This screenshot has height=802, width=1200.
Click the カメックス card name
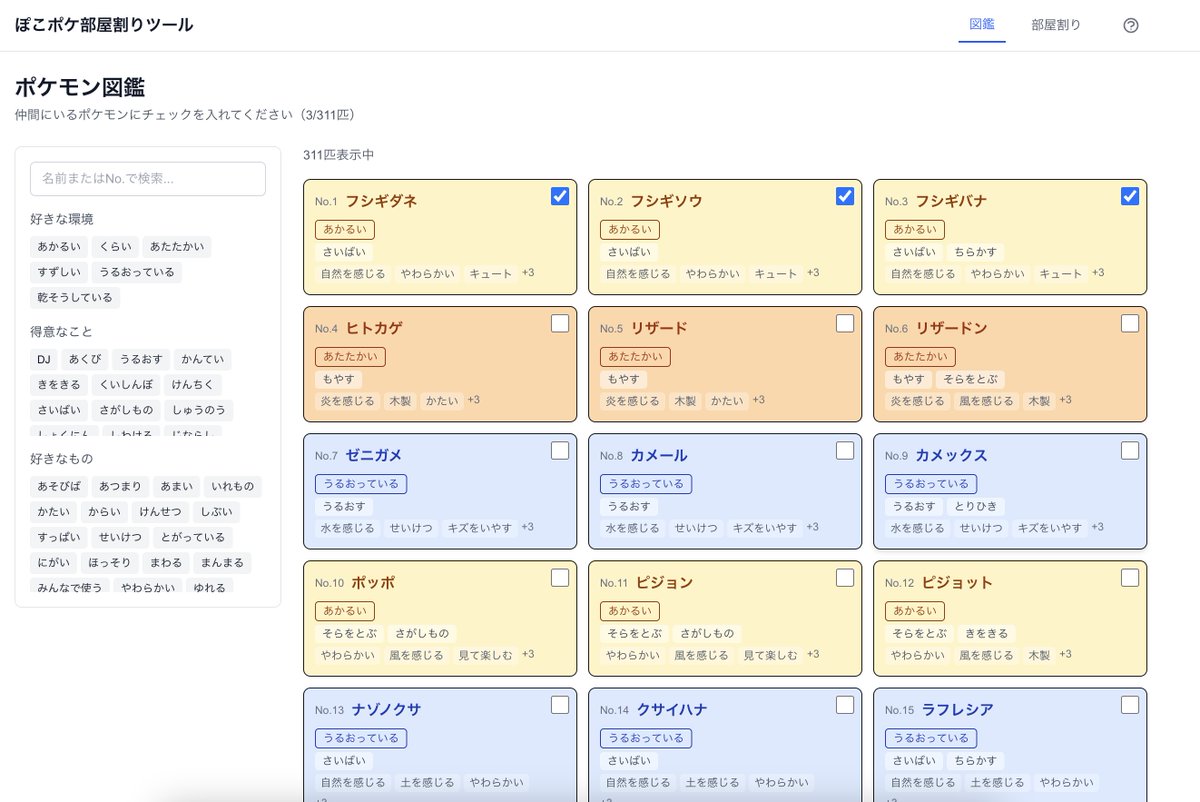pyautogui.click(x=951, y=455)
